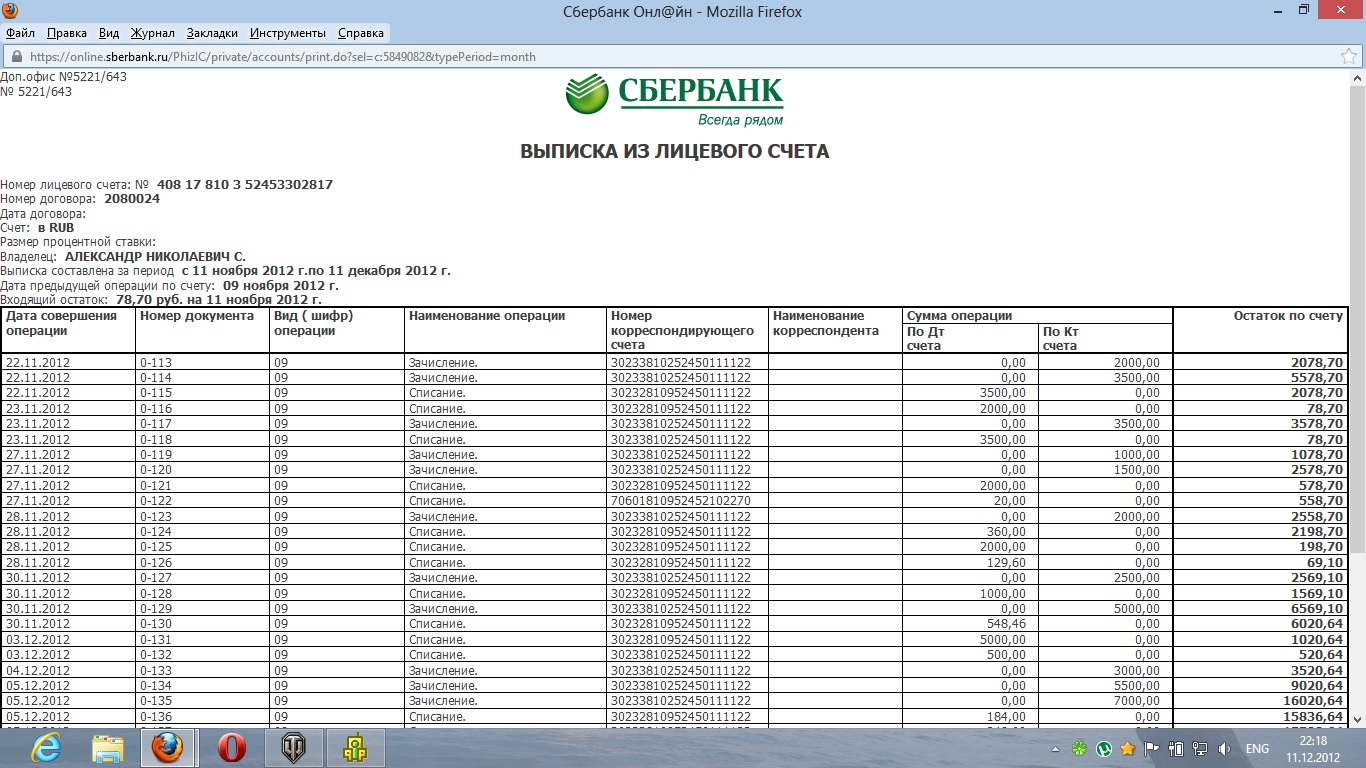Click the padlock site identity icon
The width and height of the screenshot is (1366, 768).
click(x=15, y=57)
